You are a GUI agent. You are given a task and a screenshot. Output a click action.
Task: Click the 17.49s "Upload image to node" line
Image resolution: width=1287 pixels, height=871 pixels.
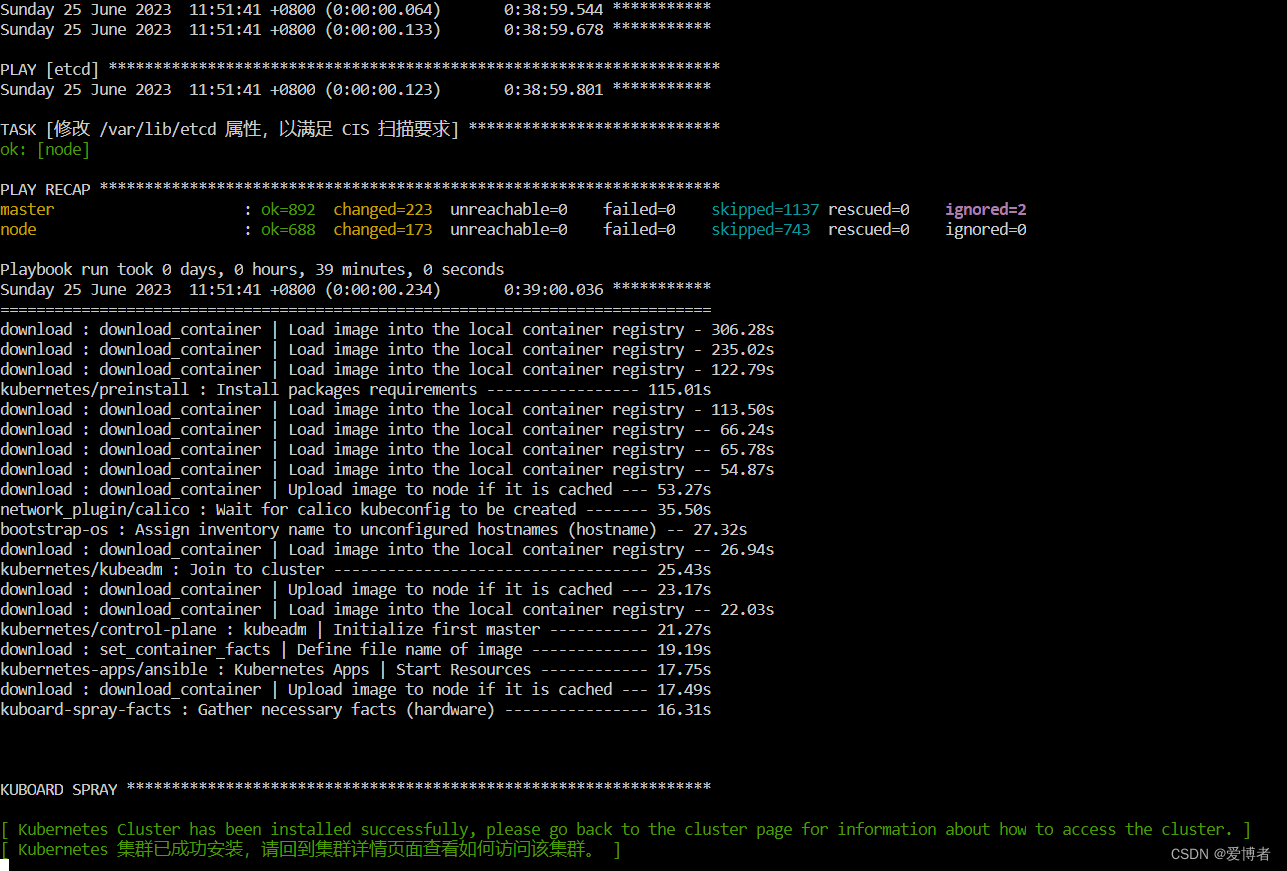pos(356,689)
